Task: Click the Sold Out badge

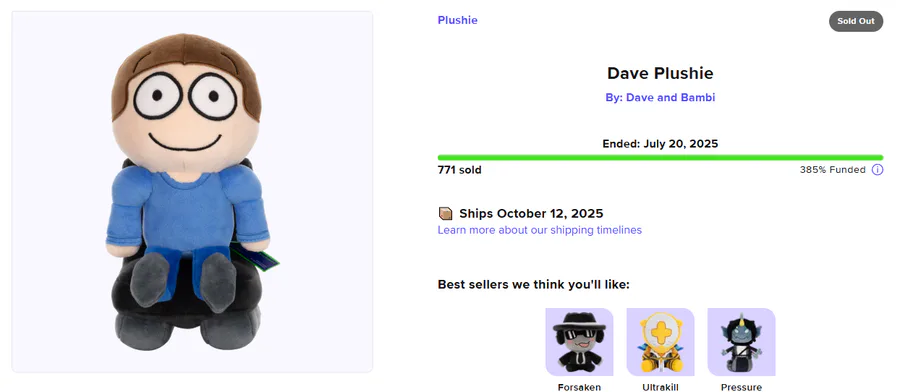Action: pyautogui.click(x=856, y=21)
